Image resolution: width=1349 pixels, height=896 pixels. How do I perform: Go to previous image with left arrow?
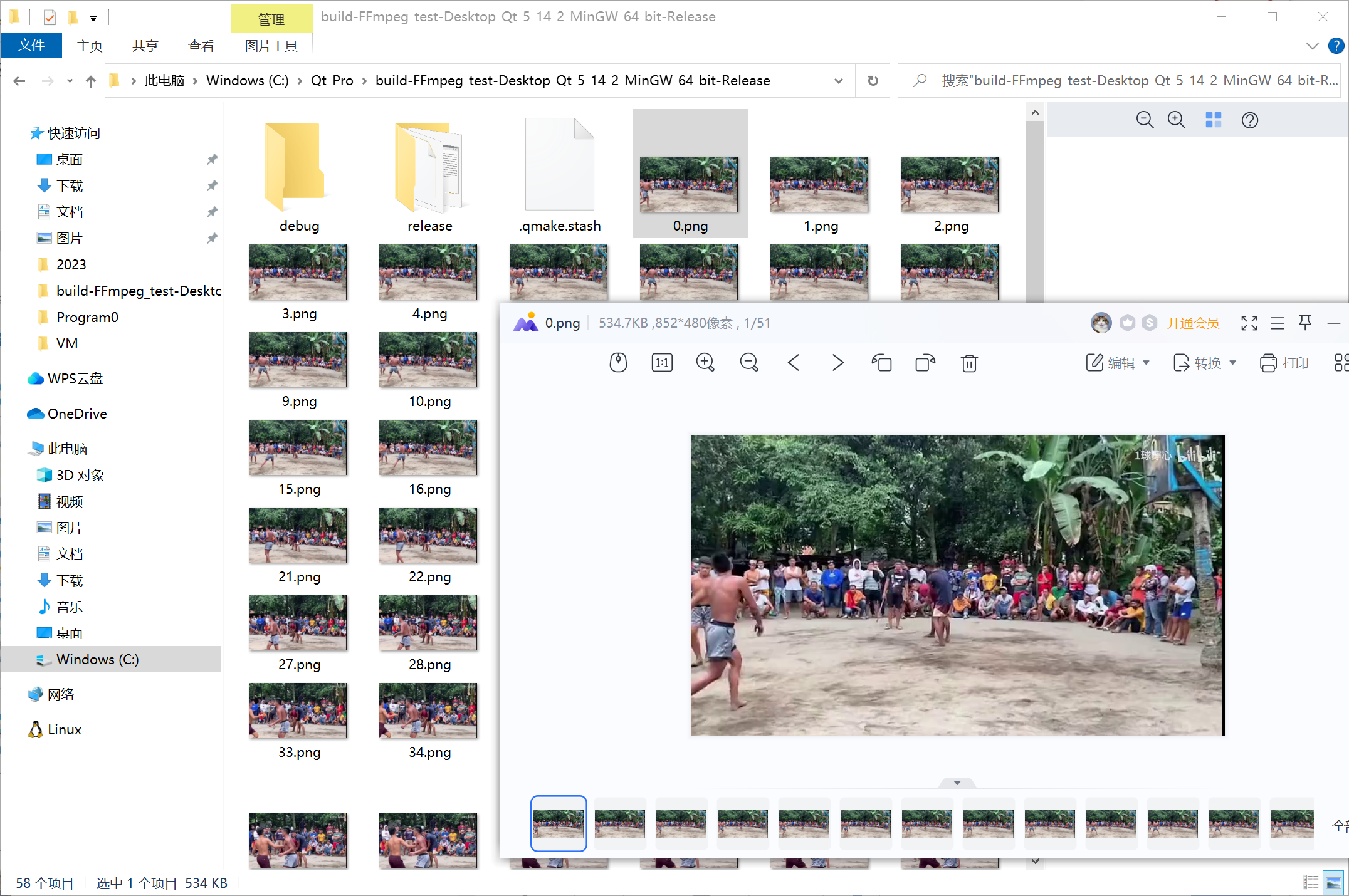pos(794,363)
